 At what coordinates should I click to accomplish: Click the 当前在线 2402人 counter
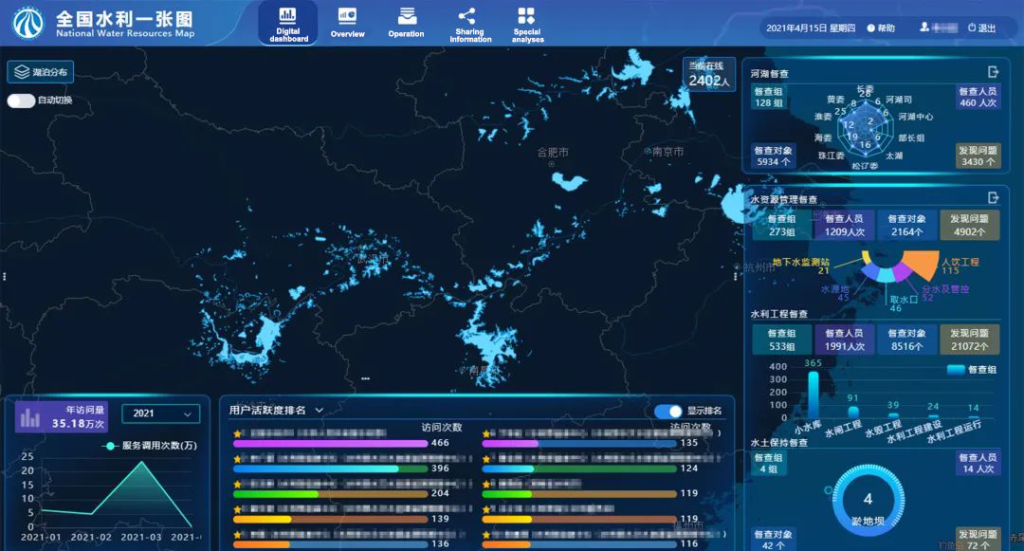coord(709,74)
